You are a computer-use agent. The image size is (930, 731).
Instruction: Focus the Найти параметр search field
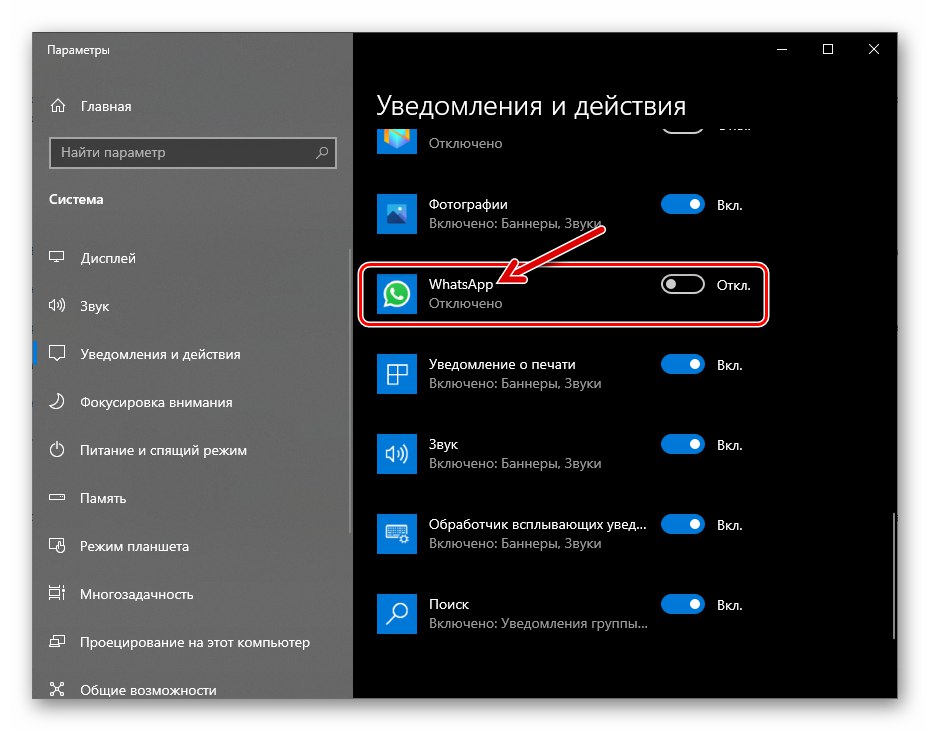pyautogui.click(x=193, y=153)
